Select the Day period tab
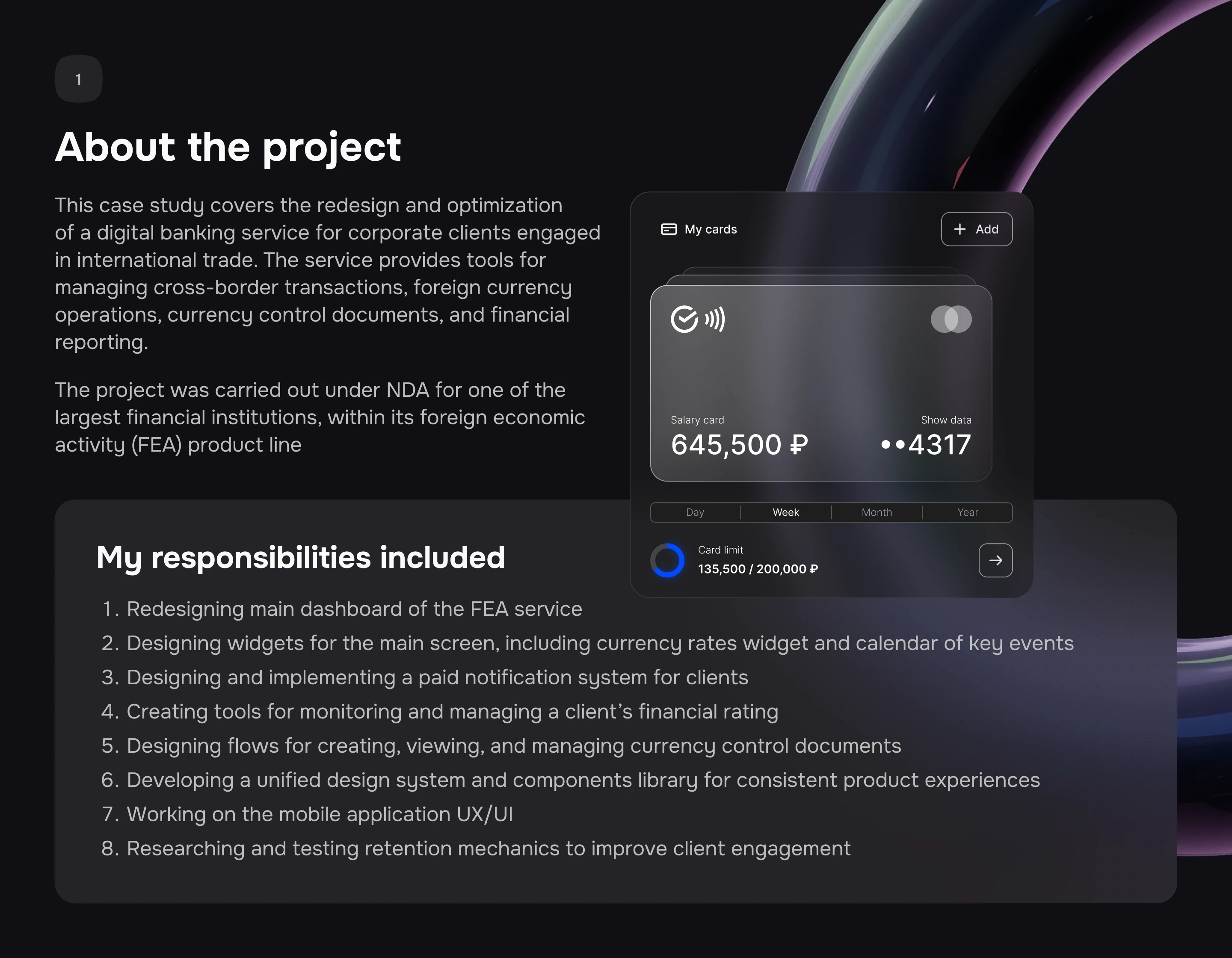The width and height of the screenshot is (1232, 958). click(695, 512)
